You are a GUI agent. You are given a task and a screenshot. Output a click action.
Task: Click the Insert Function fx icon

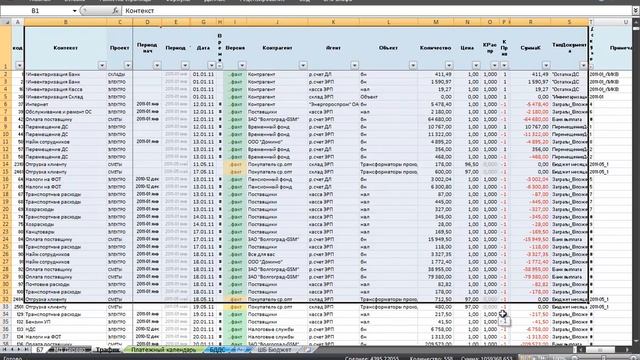point(116,11)
